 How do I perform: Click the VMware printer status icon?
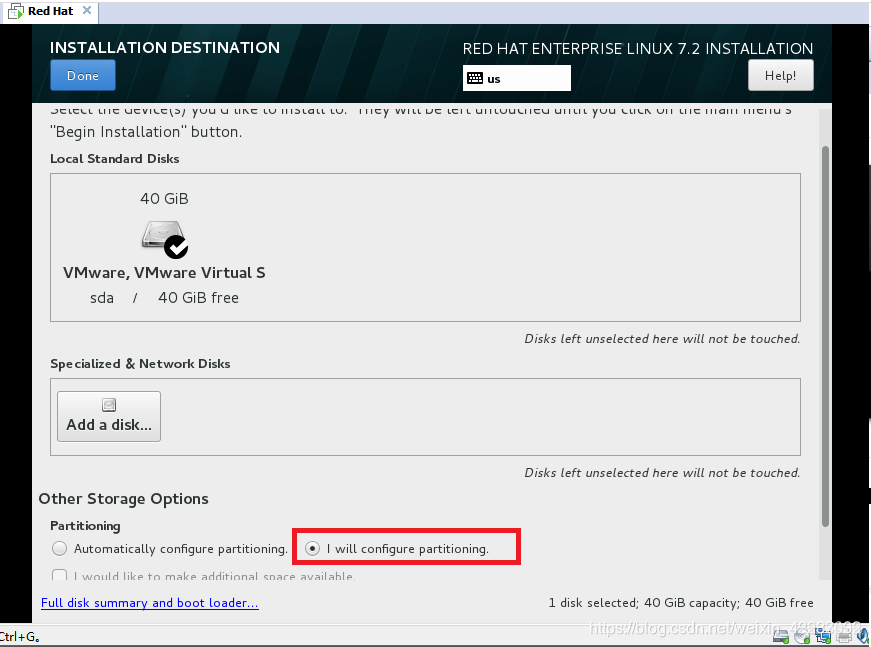(x=844, y=636)
